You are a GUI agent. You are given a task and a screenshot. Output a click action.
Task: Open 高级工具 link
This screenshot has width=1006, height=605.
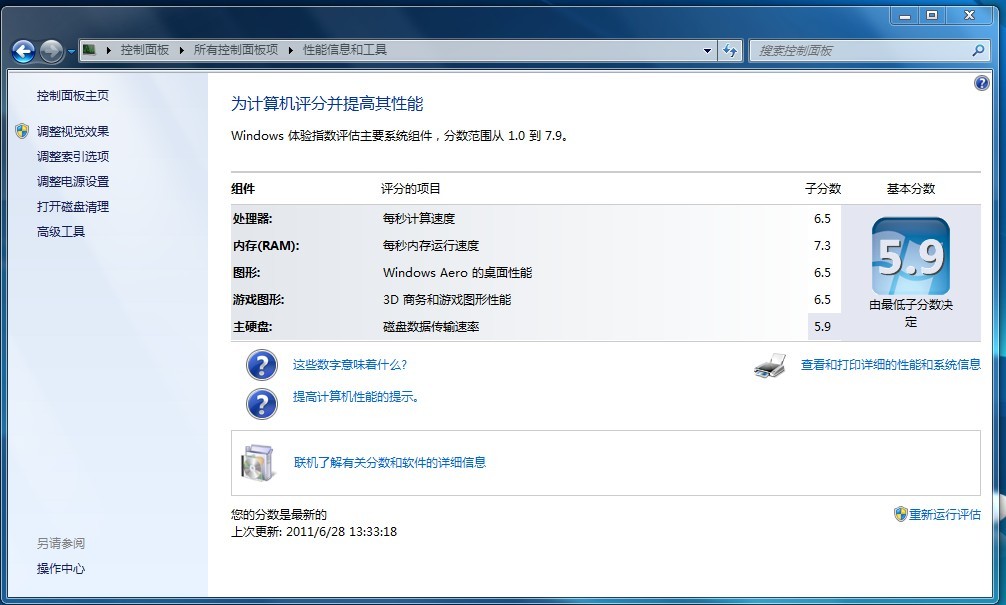point(60,231)
